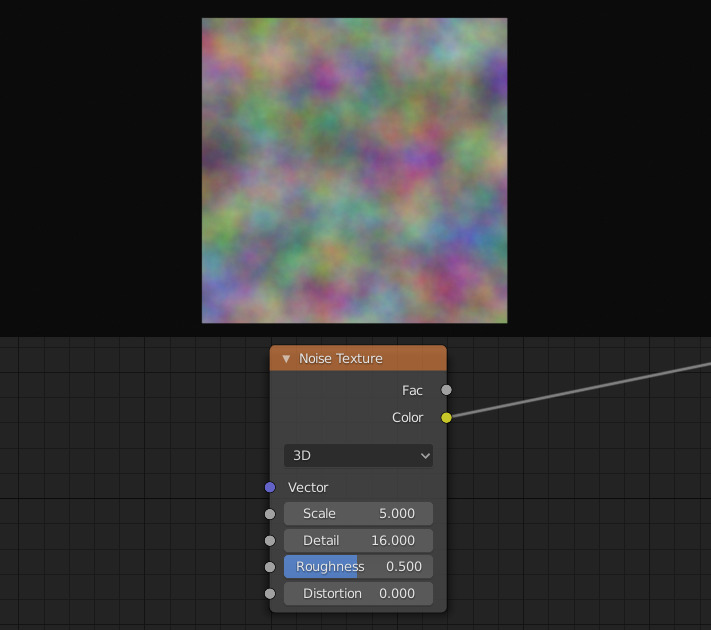Click the yellow Color output socket
This screenshot has width=711, height=630.
point(447,417)
